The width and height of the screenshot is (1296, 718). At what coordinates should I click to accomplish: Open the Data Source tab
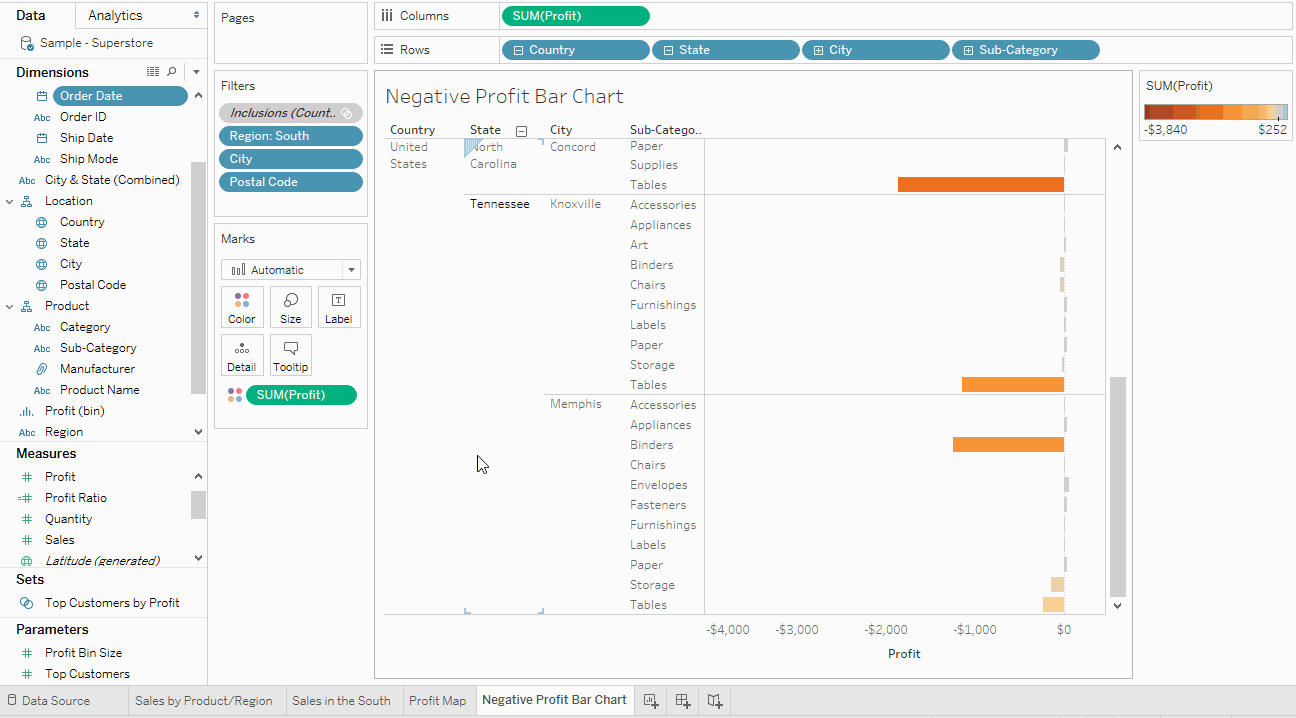coord(49,701)
